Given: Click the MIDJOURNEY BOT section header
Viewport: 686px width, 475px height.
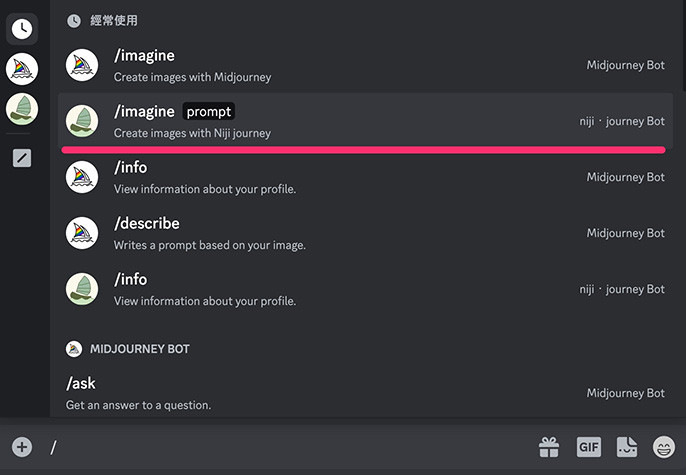Looking at the screenshot, I should click(x=139, y=349).
